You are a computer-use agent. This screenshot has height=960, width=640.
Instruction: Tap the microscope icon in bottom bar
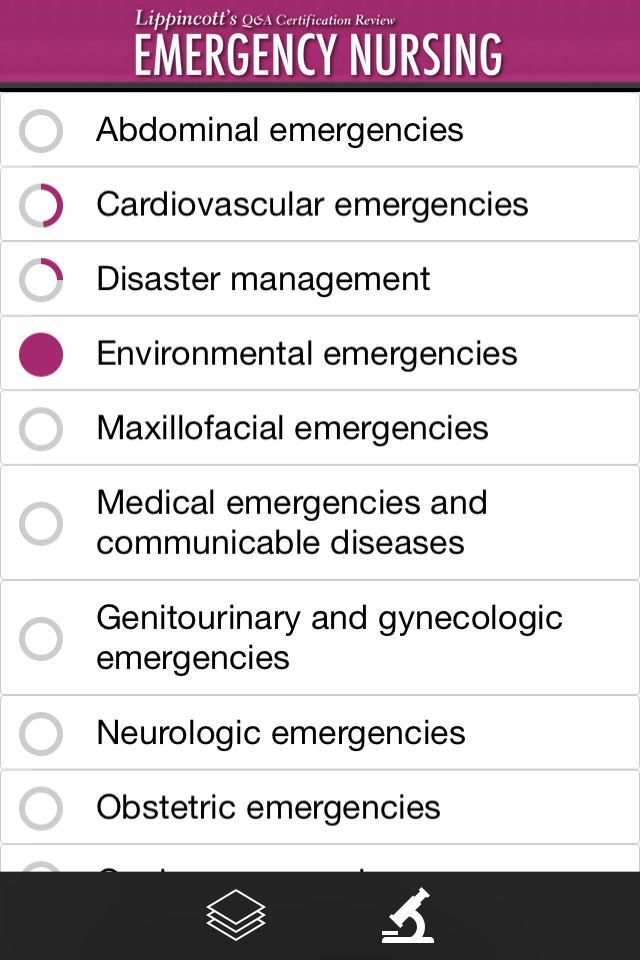408,915
